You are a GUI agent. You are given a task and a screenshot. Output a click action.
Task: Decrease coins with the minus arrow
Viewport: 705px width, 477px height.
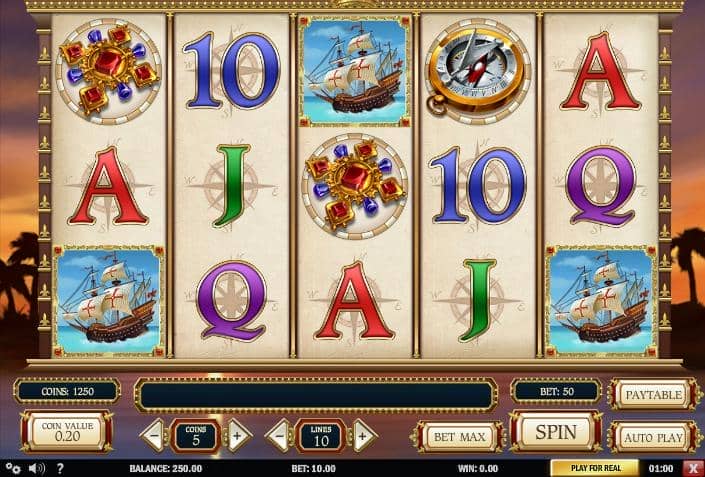pos(155,436)
